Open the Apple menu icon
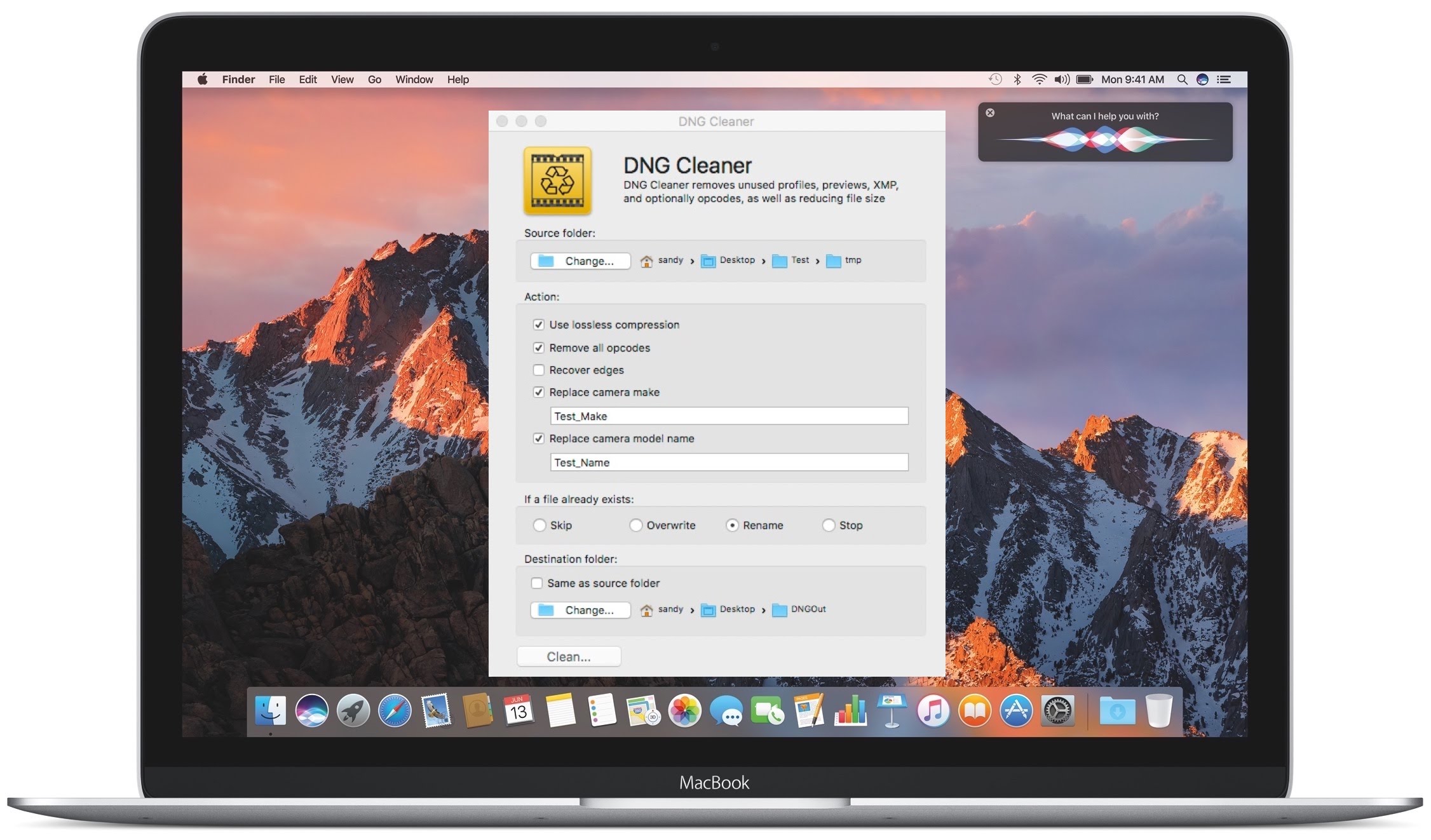 pyautogui.click(x=202, y=79)
